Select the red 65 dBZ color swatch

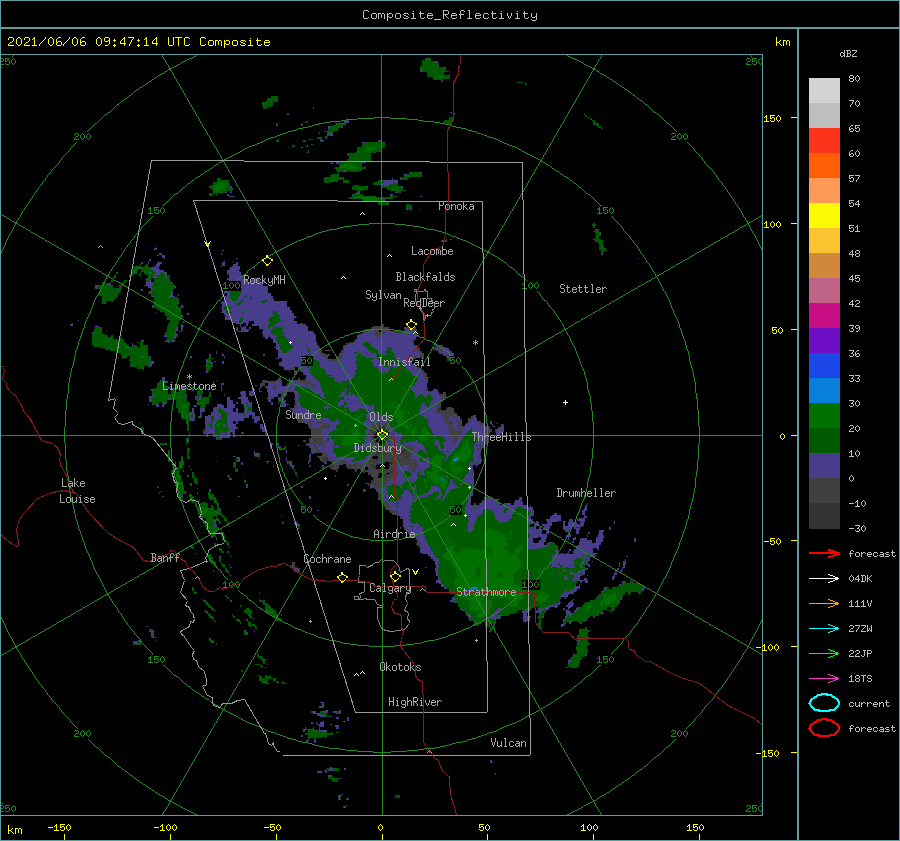point(824,141)
